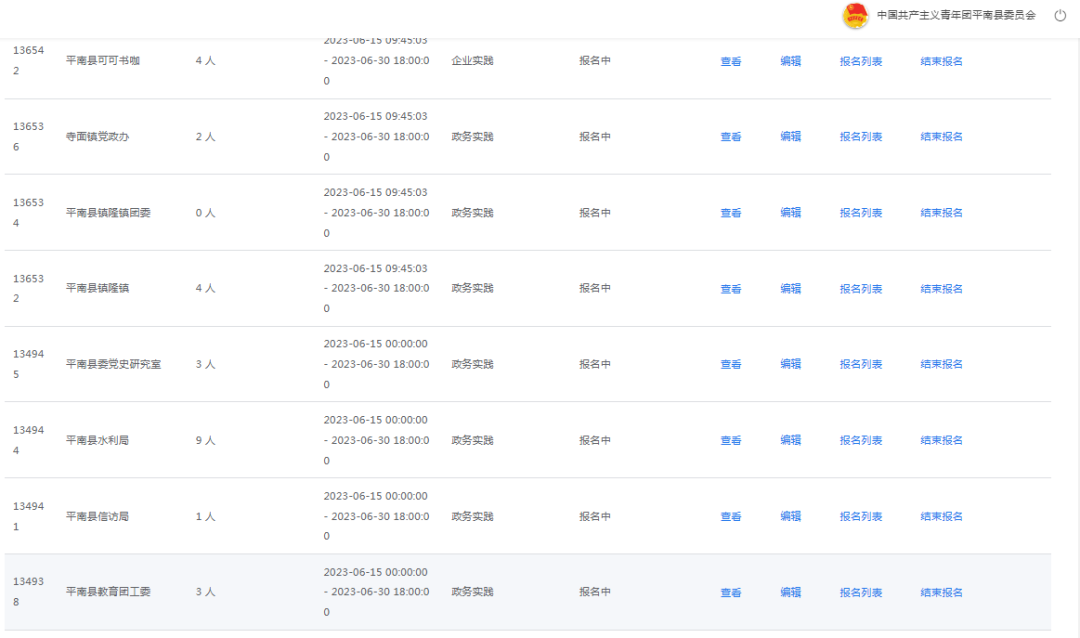Edit the 平南县教育团工委 entry
This screenshot has height=638, width=1080.
coord(790,593)
